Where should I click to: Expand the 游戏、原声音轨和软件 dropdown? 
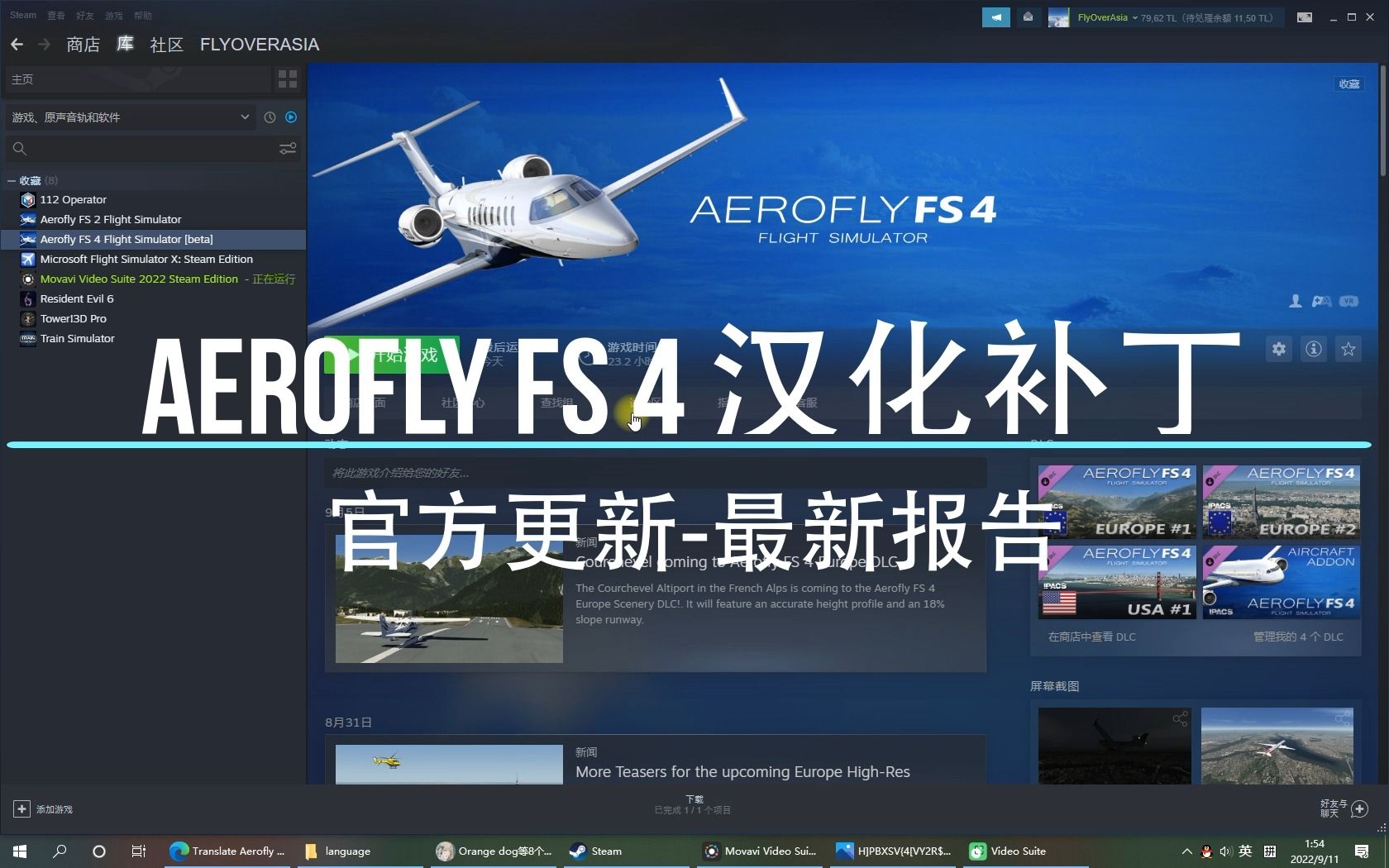click(x=244, y=117)
